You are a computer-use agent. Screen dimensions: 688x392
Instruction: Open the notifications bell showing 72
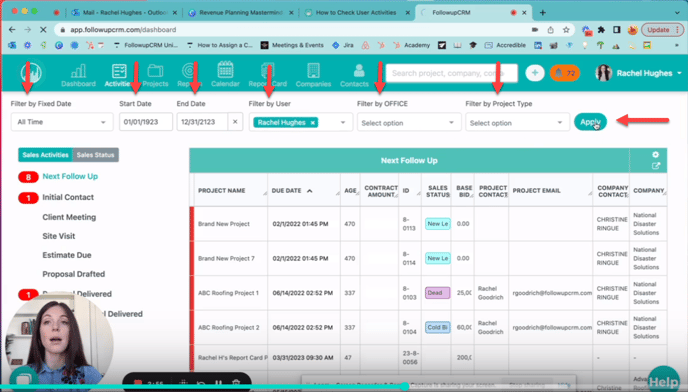pyautogui.click(x=565, y=73)
